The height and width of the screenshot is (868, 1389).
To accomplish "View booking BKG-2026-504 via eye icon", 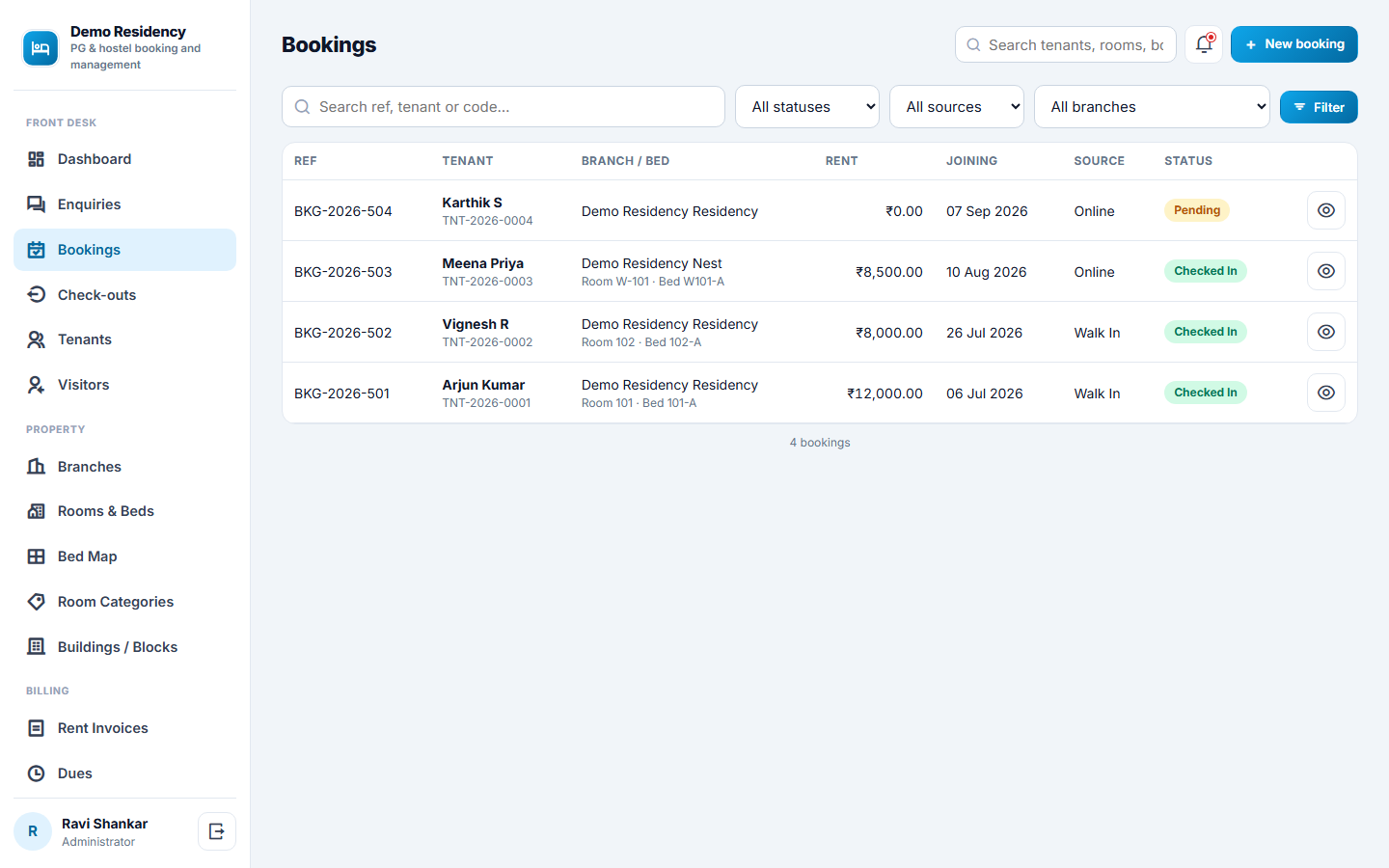I will coord(1326,210).
